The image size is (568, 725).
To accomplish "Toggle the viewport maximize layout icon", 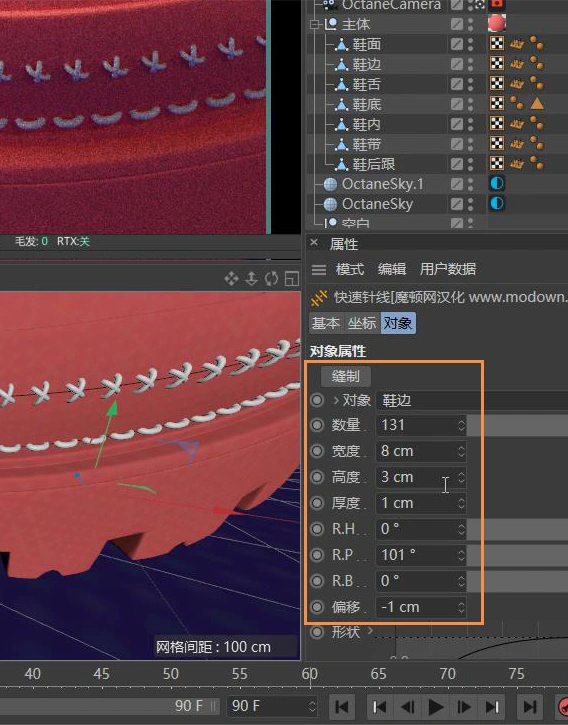I will point(292,278).
